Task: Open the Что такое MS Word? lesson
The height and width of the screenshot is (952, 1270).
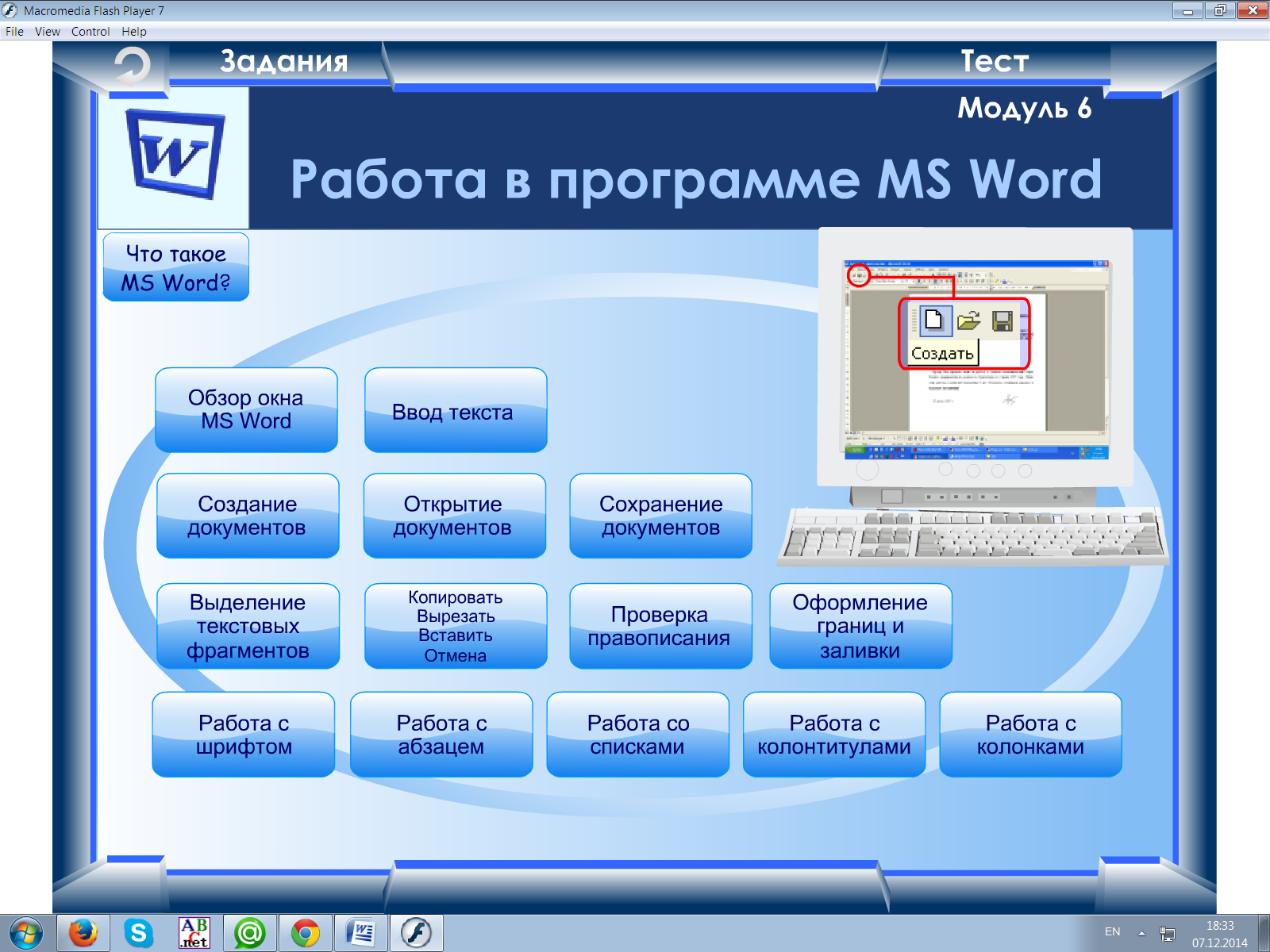Action: (x=176, y=267)
